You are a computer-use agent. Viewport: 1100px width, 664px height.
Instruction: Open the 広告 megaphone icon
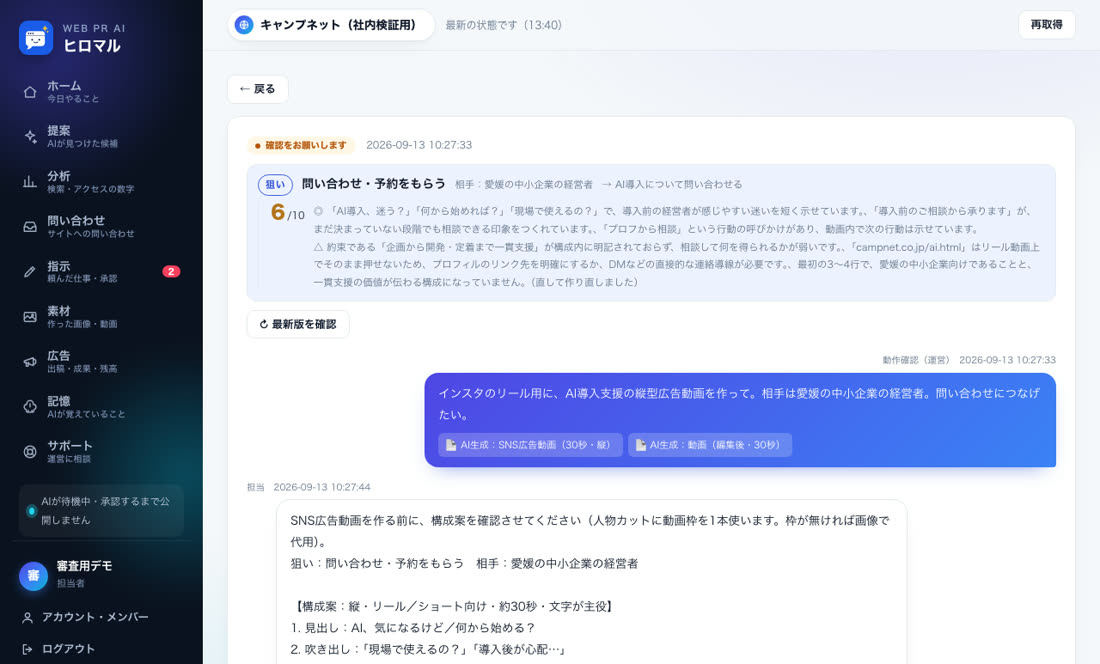30,362
